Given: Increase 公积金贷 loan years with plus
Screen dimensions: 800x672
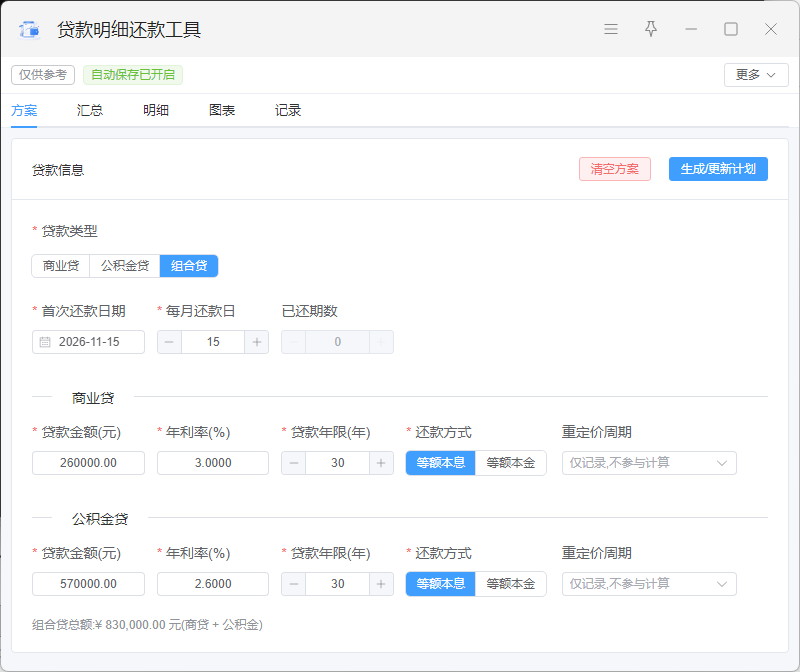Looking at the screenshot, I should point(381,584).
